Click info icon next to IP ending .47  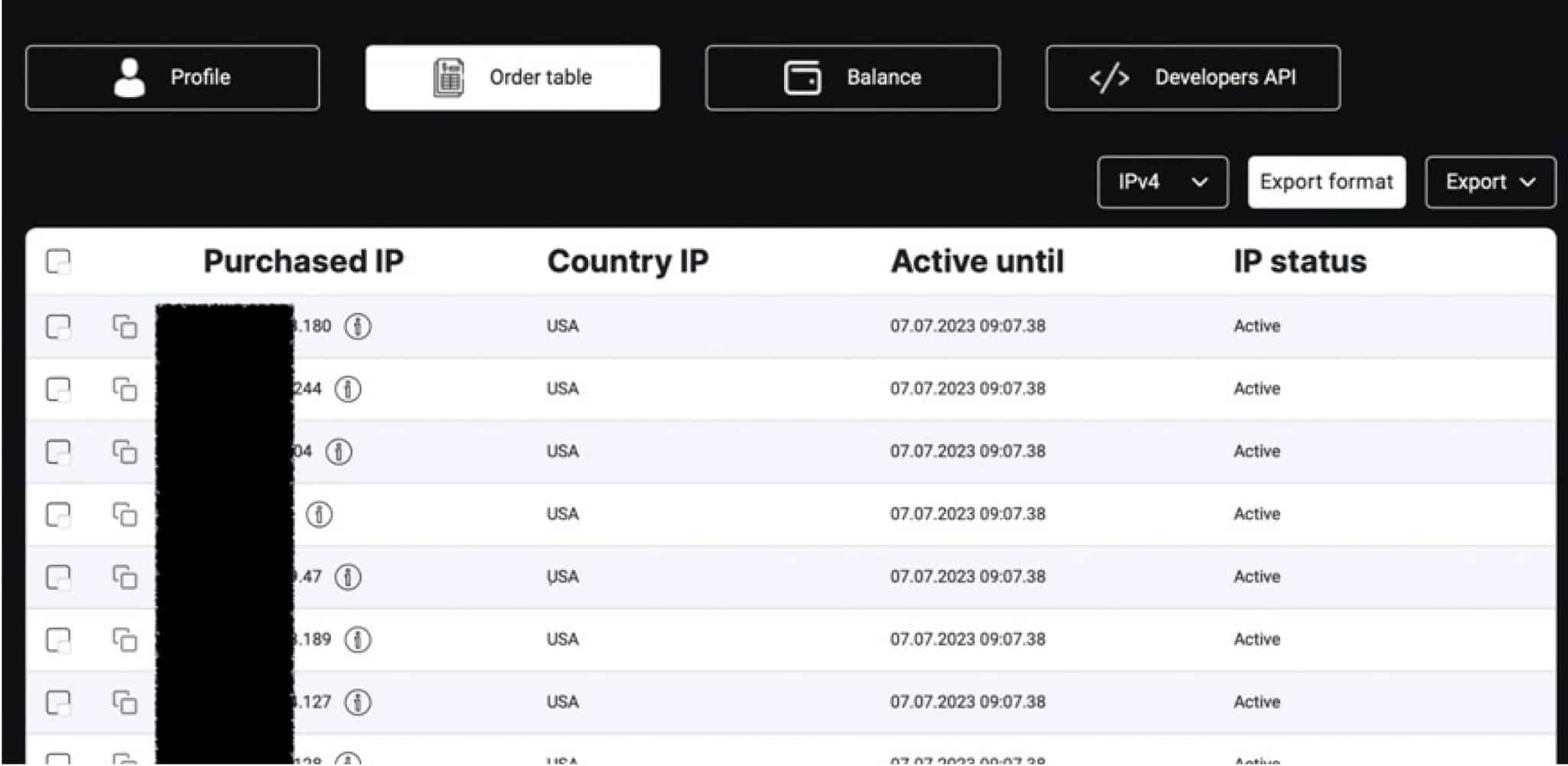348,577
